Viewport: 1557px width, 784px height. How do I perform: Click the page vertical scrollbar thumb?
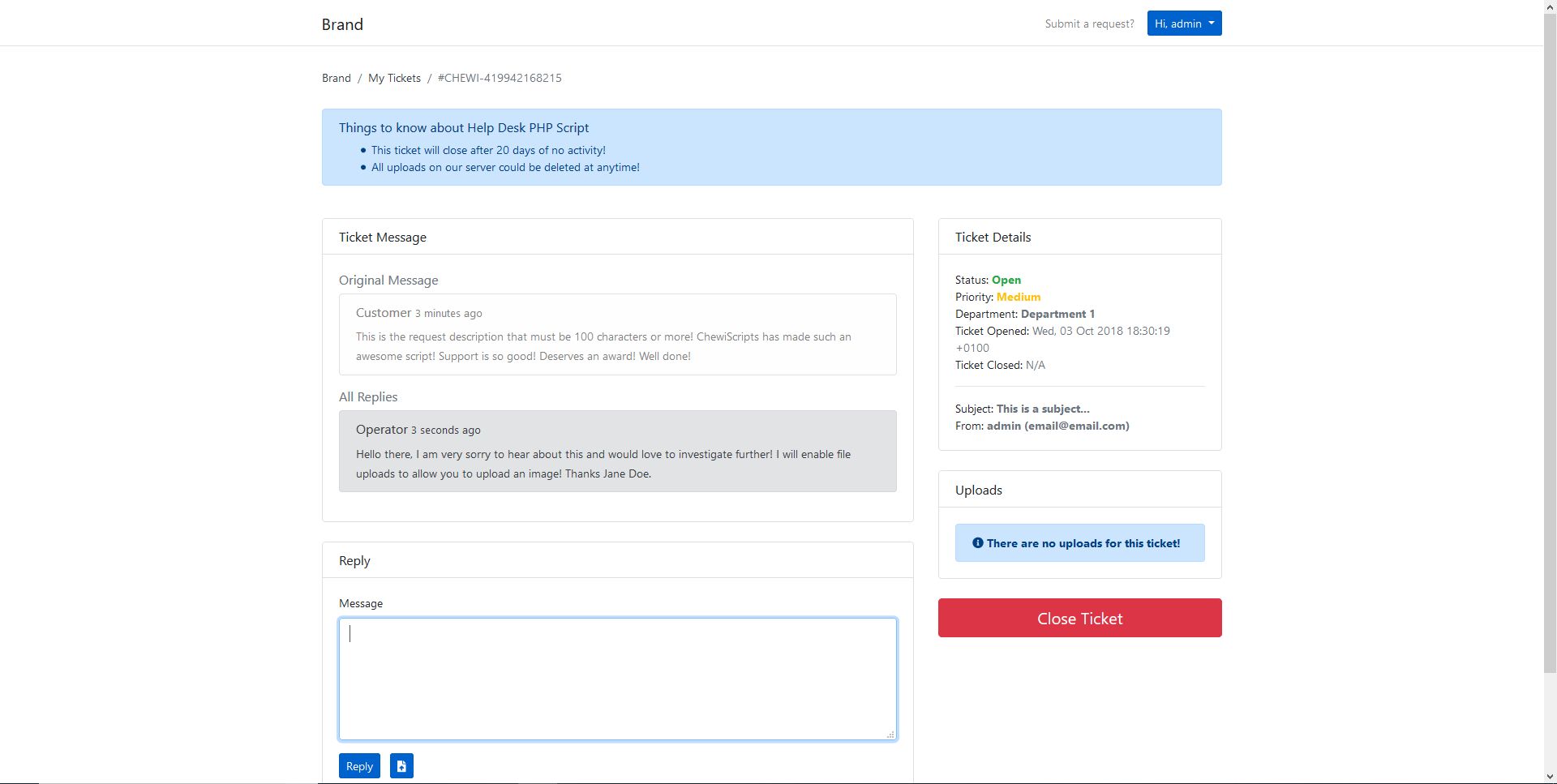coord(1550,341)
